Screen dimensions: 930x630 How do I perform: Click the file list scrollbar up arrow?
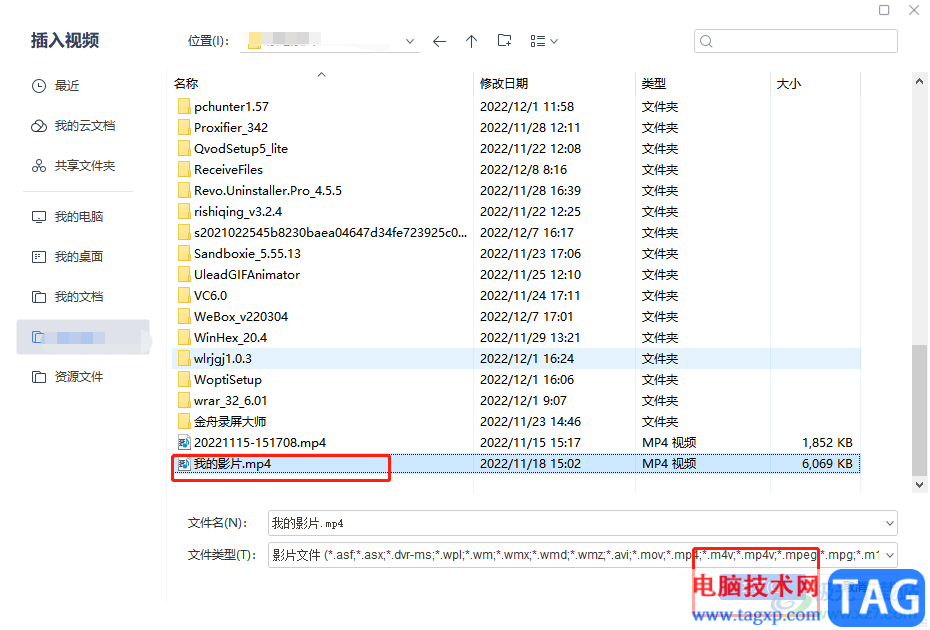(919, 82)
